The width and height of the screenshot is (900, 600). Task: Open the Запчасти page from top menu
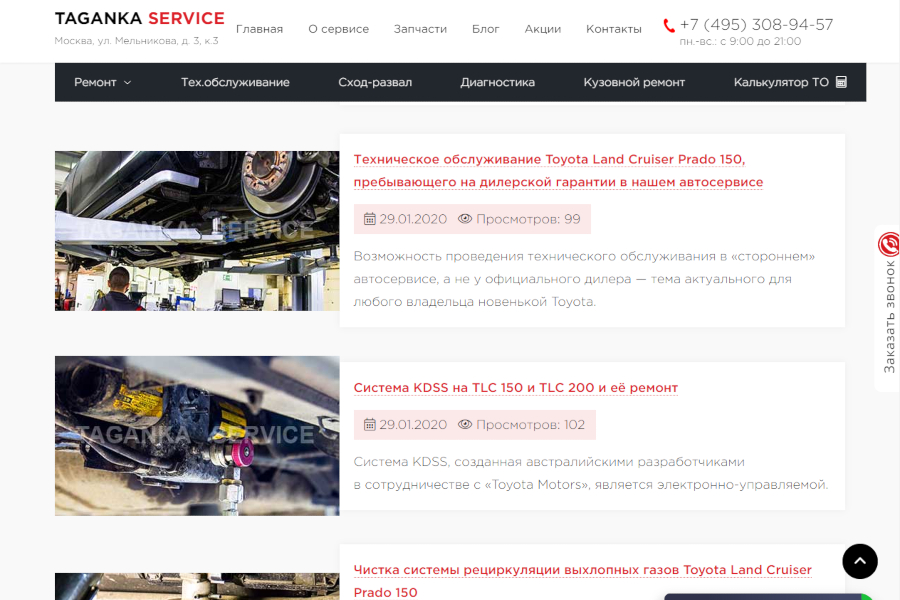click(x=420, y=29)
